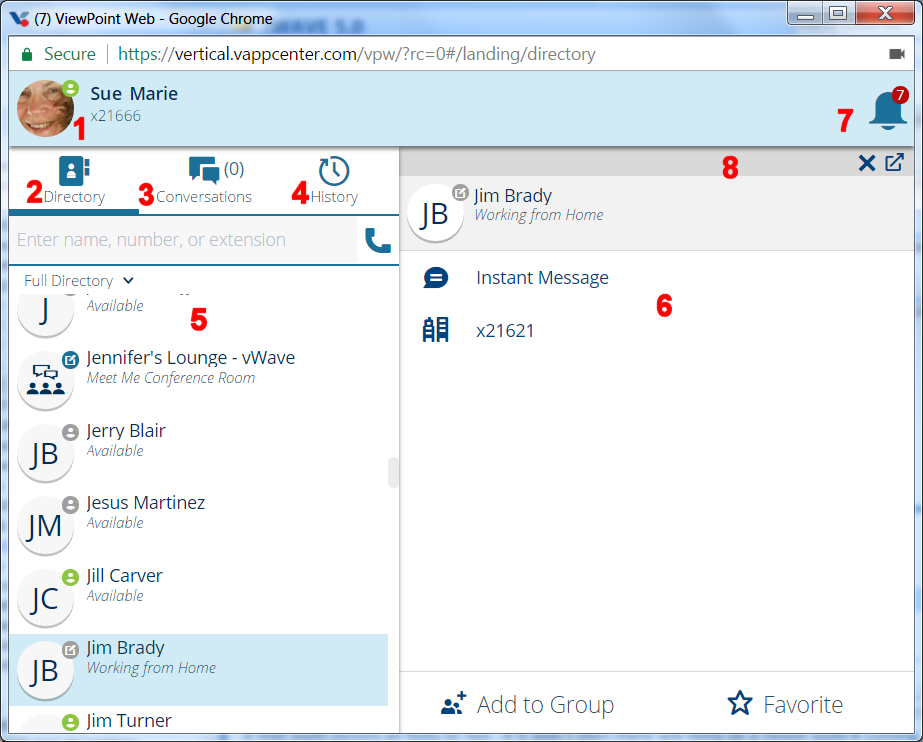Click Jim Brady's status badge in directory list
The width and height of the screenshot is (923, 742).
71,650
